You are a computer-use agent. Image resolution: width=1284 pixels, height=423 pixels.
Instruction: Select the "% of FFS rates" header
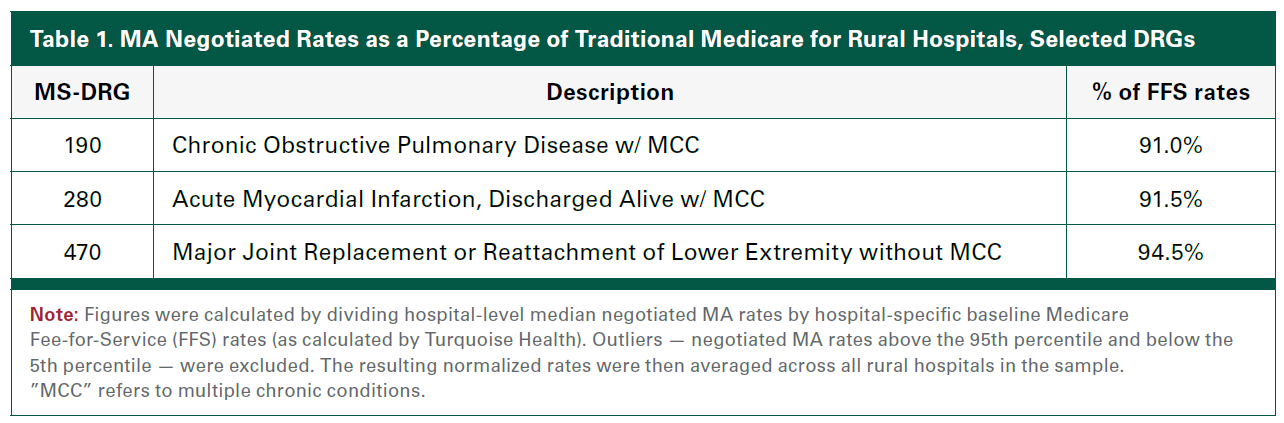coord(1170,92)
